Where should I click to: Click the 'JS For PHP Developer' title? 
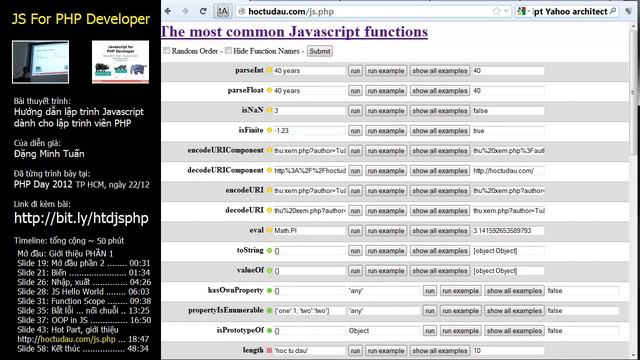click(81, 19)
